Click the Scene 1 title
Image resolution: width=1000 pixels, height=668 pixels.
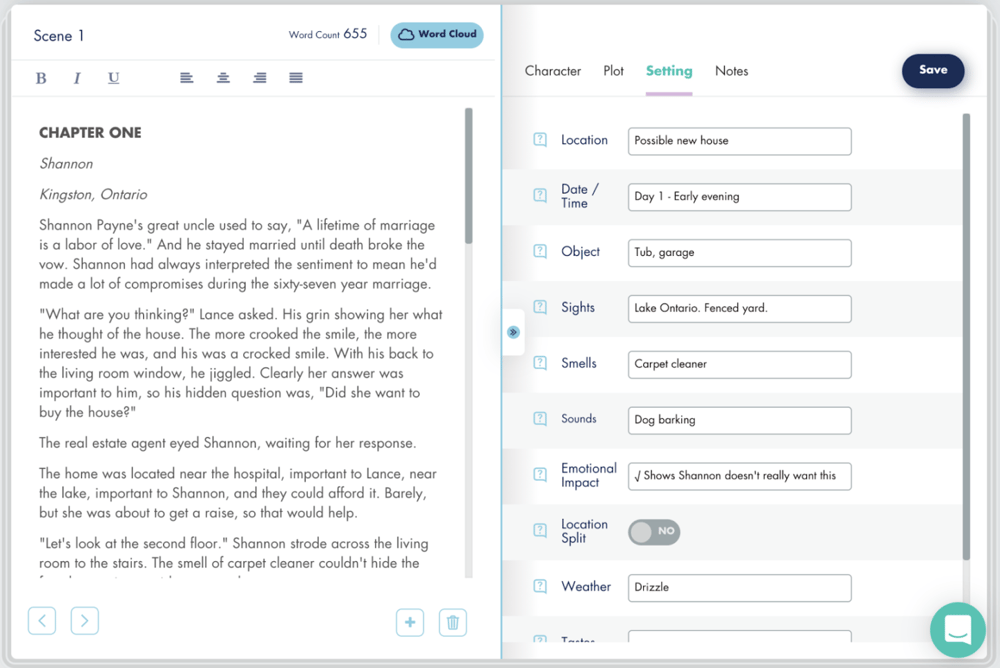point(59,36)
